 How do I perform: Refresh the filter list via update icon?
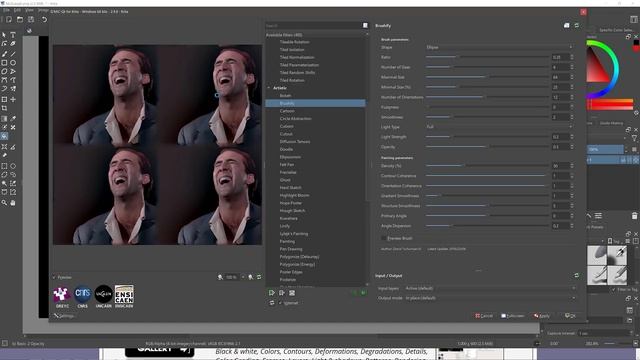pyautogui.click(x=272, y=303)
